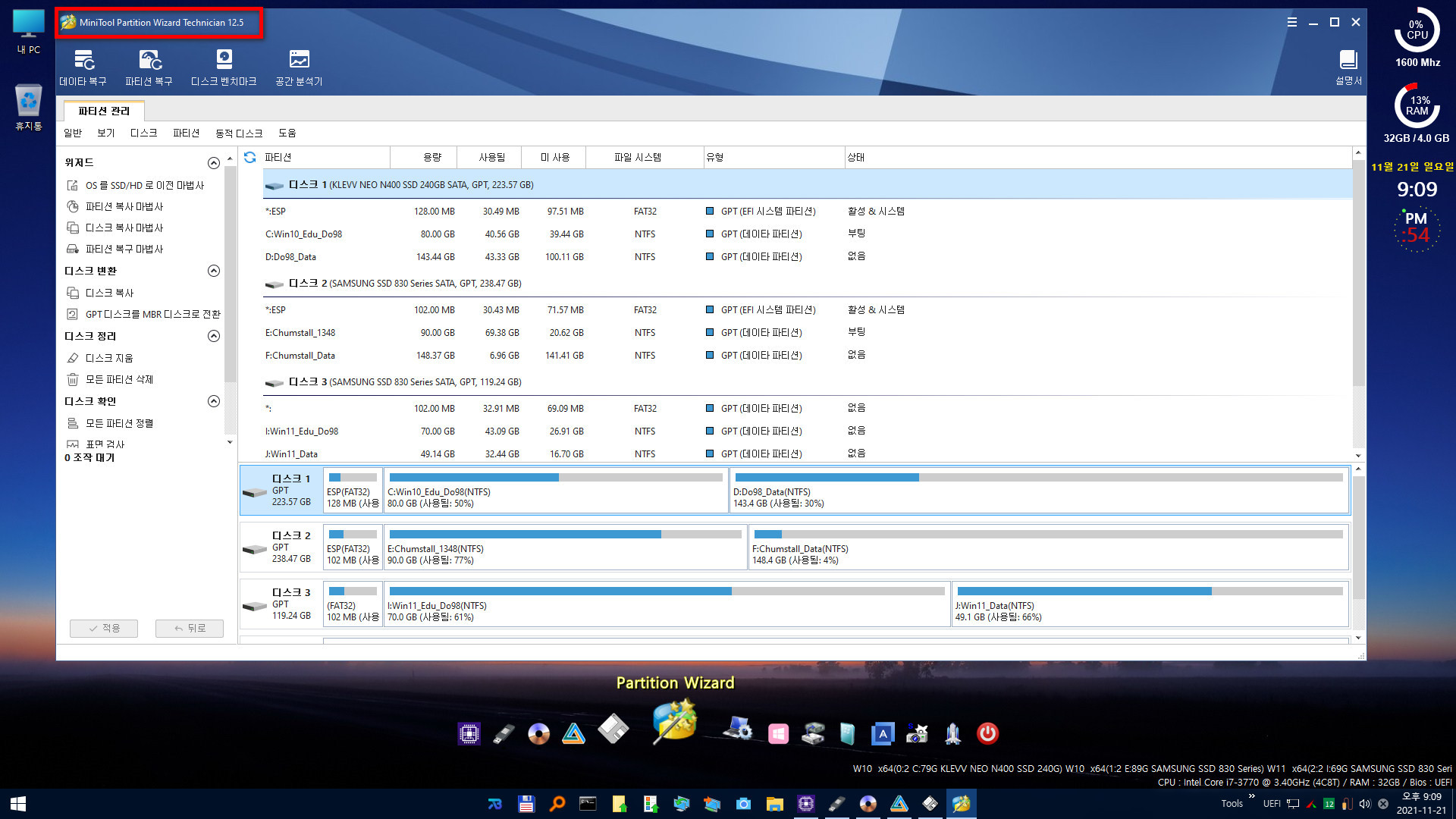
Task: Open File Explorer from taskbar
Action: click(x=774, y=804)
